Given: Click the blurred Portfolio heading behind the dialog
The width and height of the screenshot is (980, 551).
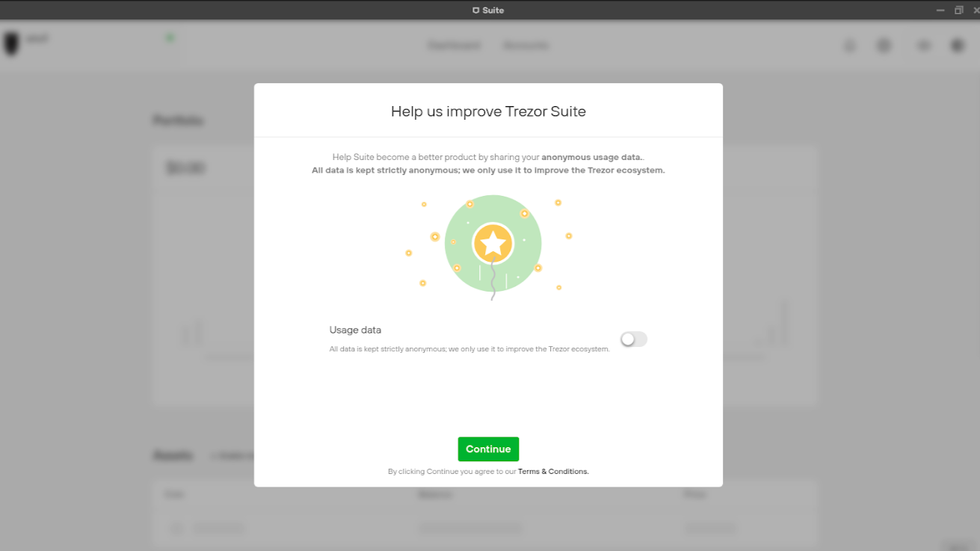Looking at the screenshot, I should [x=179, y=121].
